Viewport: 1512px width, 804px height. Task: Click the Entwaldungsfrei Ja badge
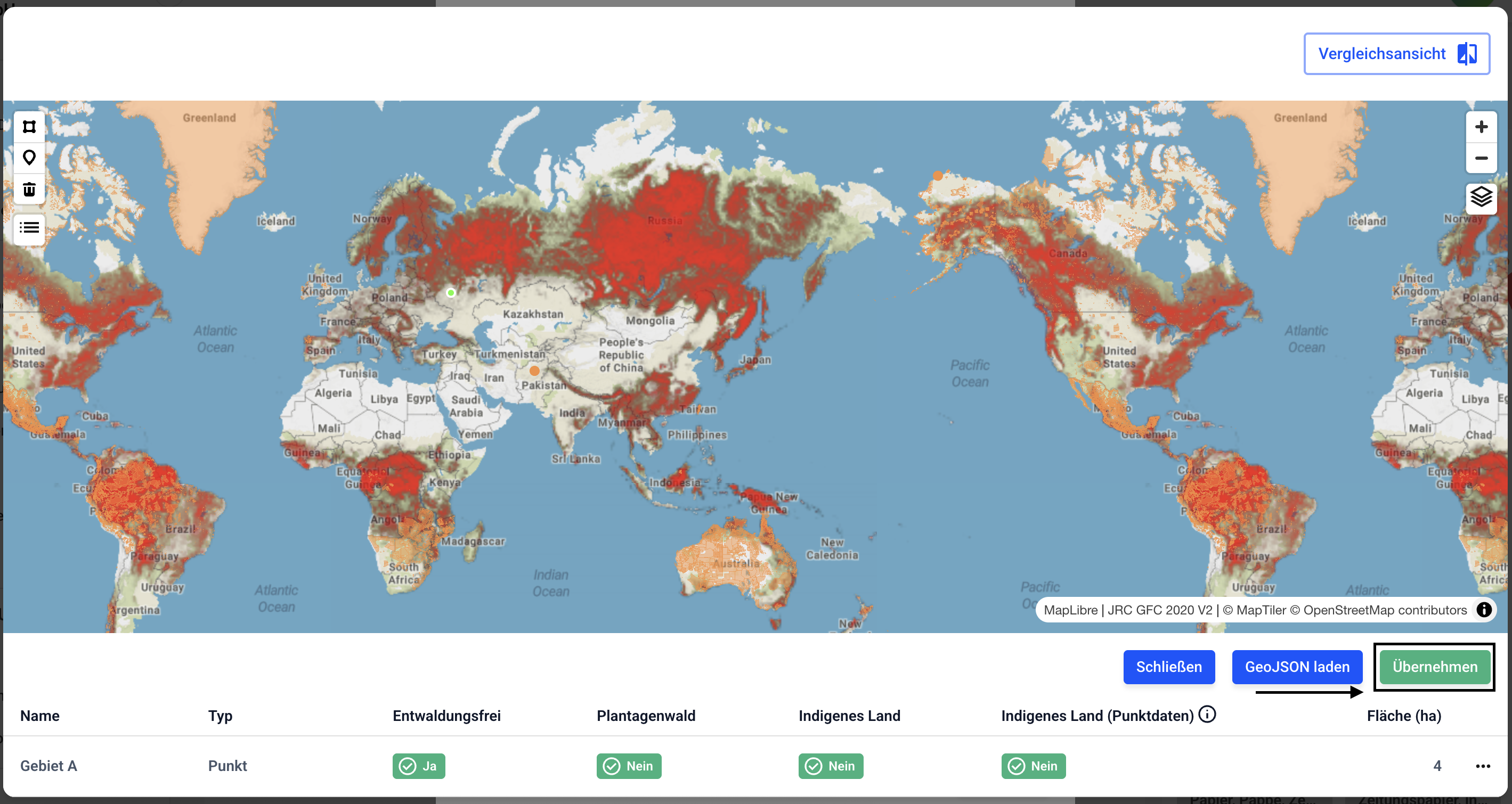click(x=419, y=766)
